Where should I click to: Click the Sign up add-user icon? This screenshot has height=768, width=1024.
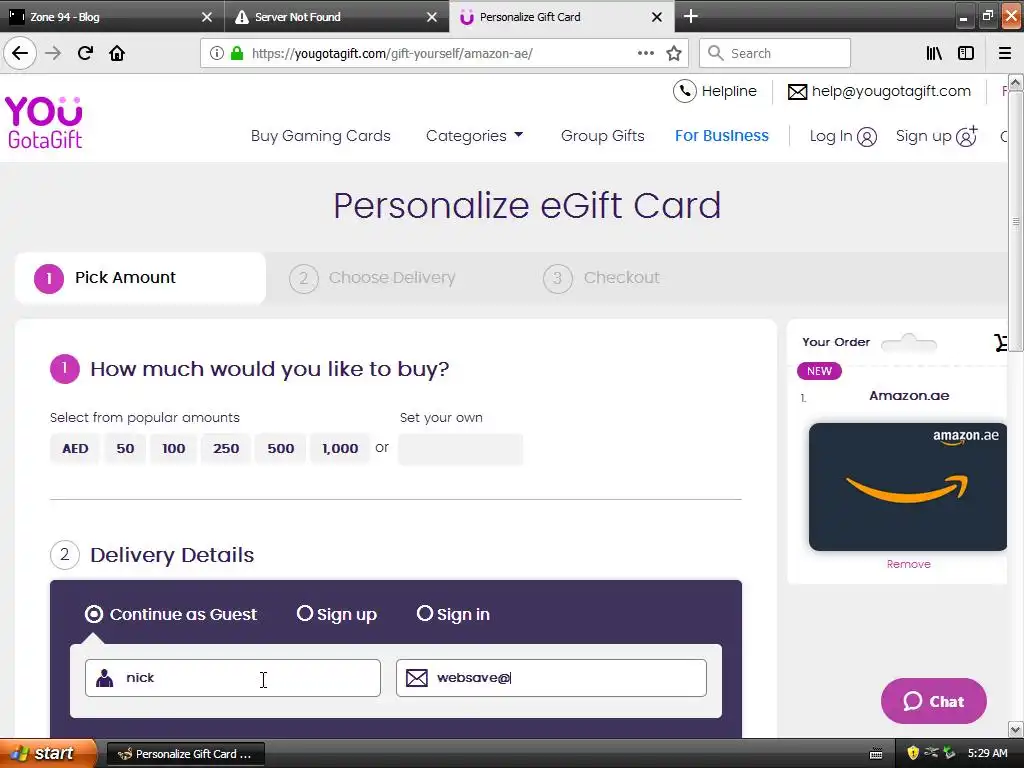(967, 136)
